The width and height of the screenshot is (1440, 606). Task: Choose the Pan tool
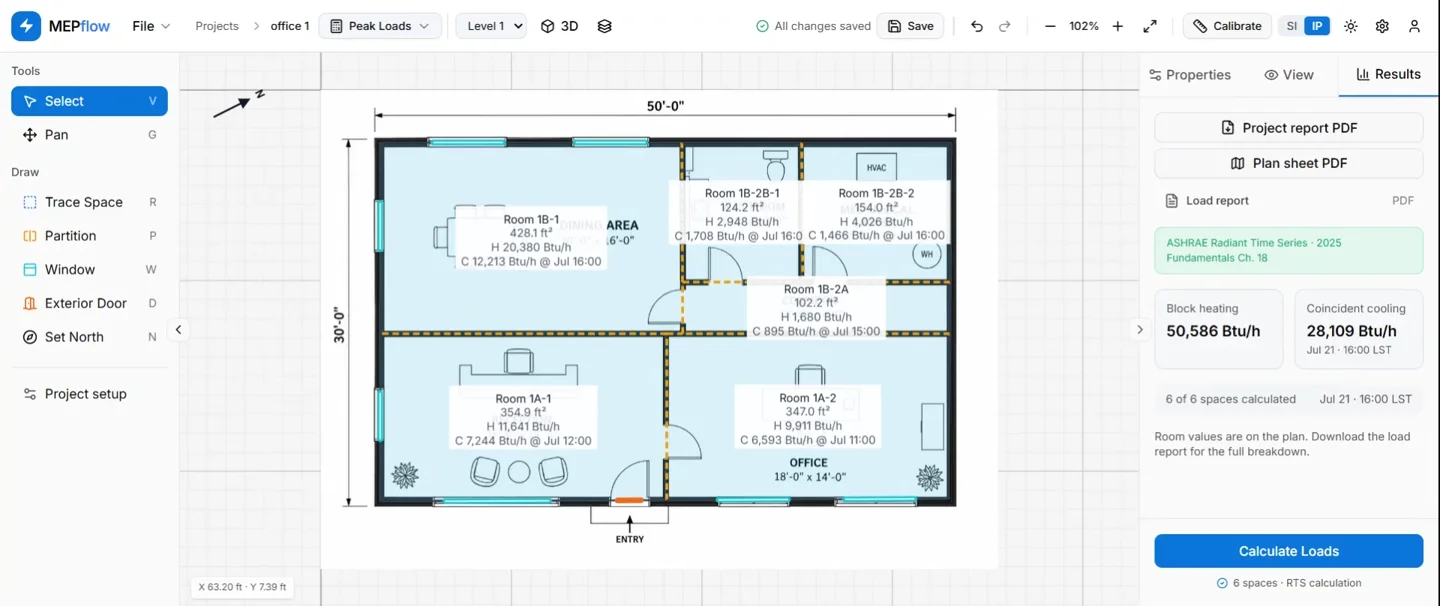click(x=89, y=135)
